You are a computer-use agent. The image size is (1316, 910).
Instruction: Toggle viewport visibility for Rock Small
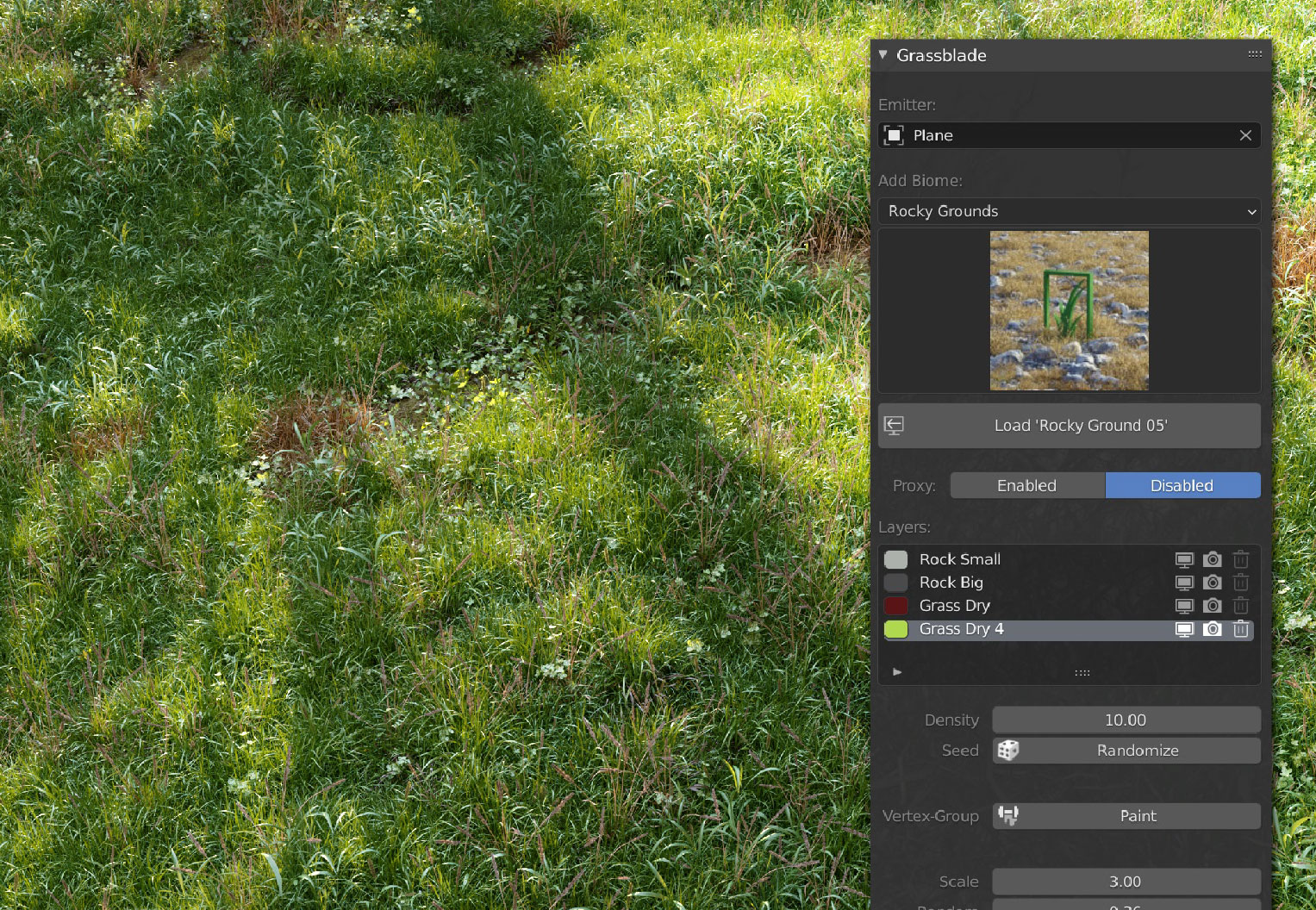click(x=1184, y=559)
